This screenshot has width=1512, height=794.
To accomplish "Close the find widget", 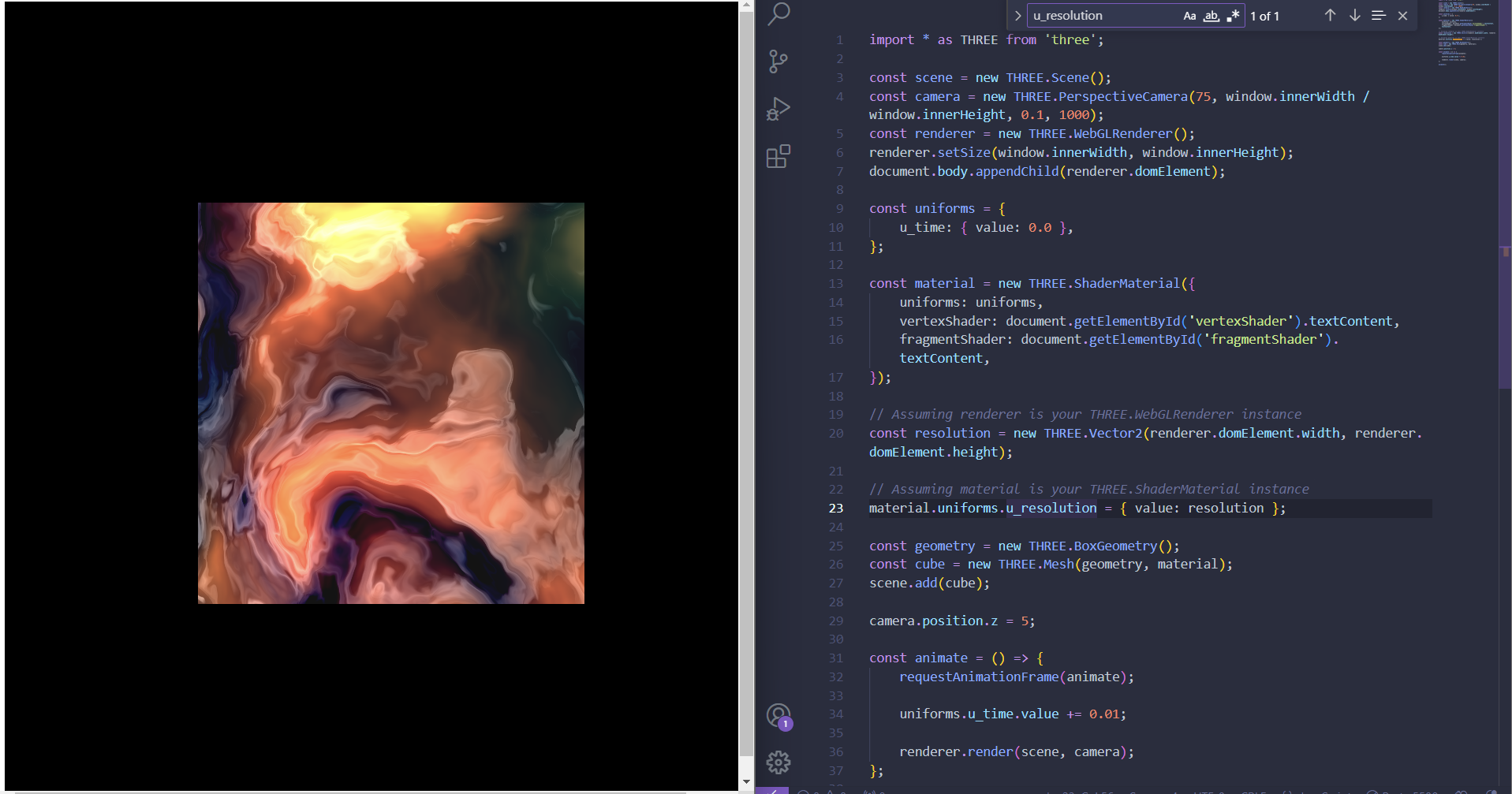I will pyautogui.click(x=1402, y=16).
